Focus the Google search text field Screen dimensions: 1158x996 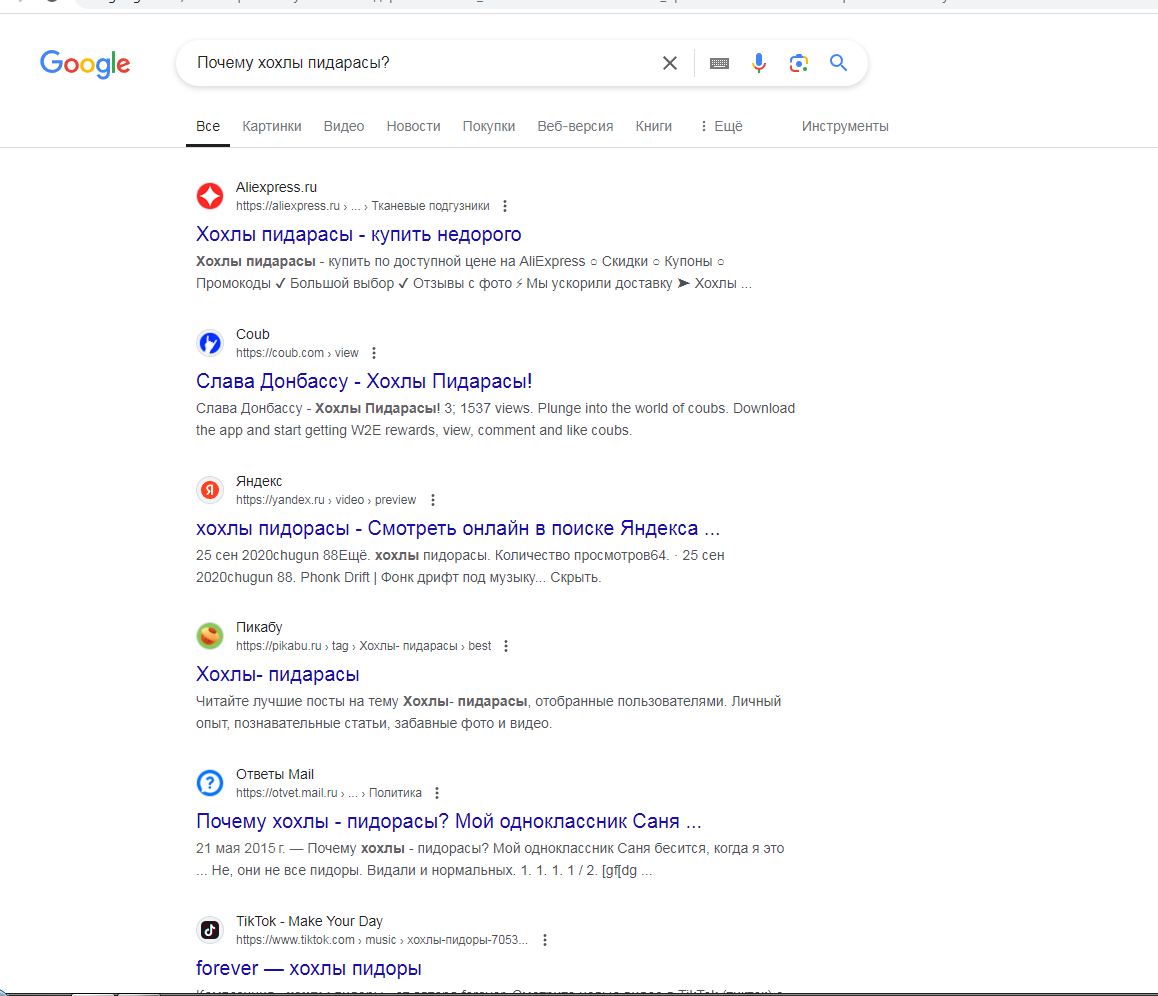(x=421, y=63)
